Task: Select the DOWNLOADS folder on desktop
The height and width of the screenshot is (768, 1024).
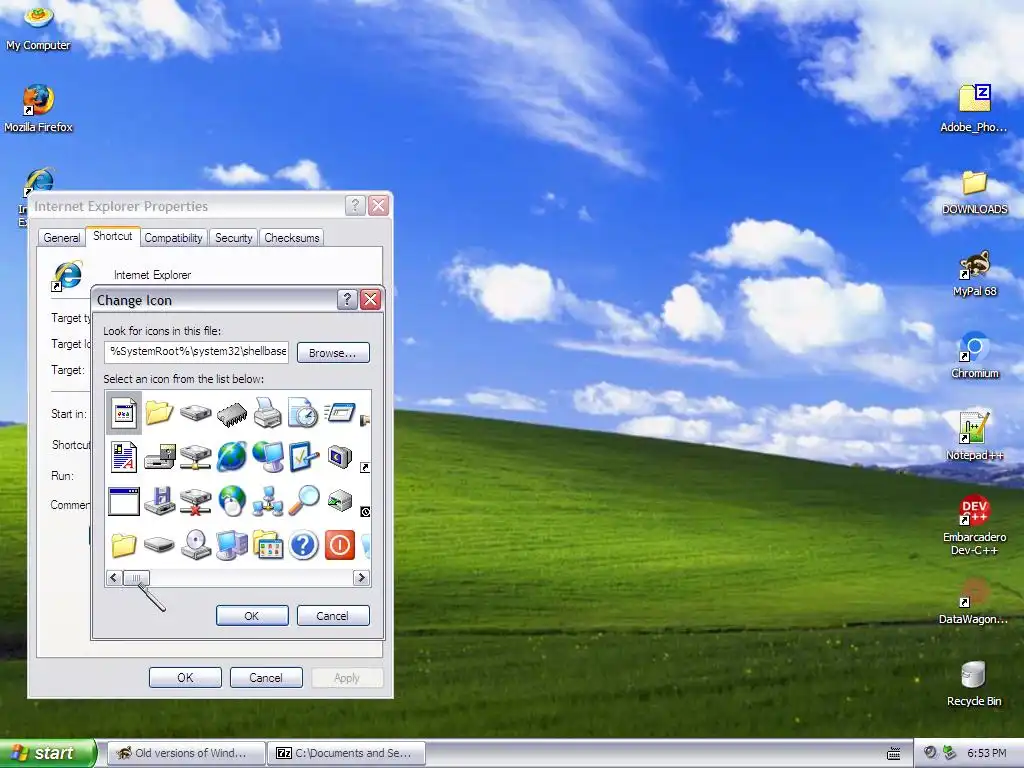Action: pyautogui.click(x=974, y=191)
